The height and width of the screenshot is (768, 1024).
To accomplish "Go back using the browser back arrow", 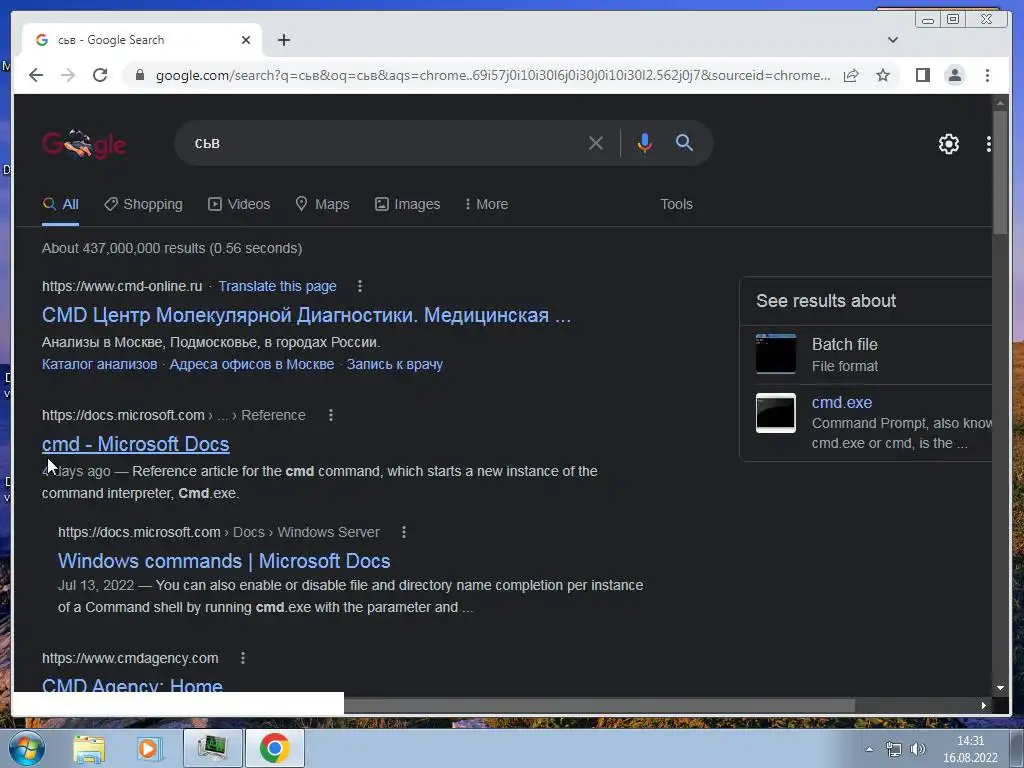I will (36, 75).
